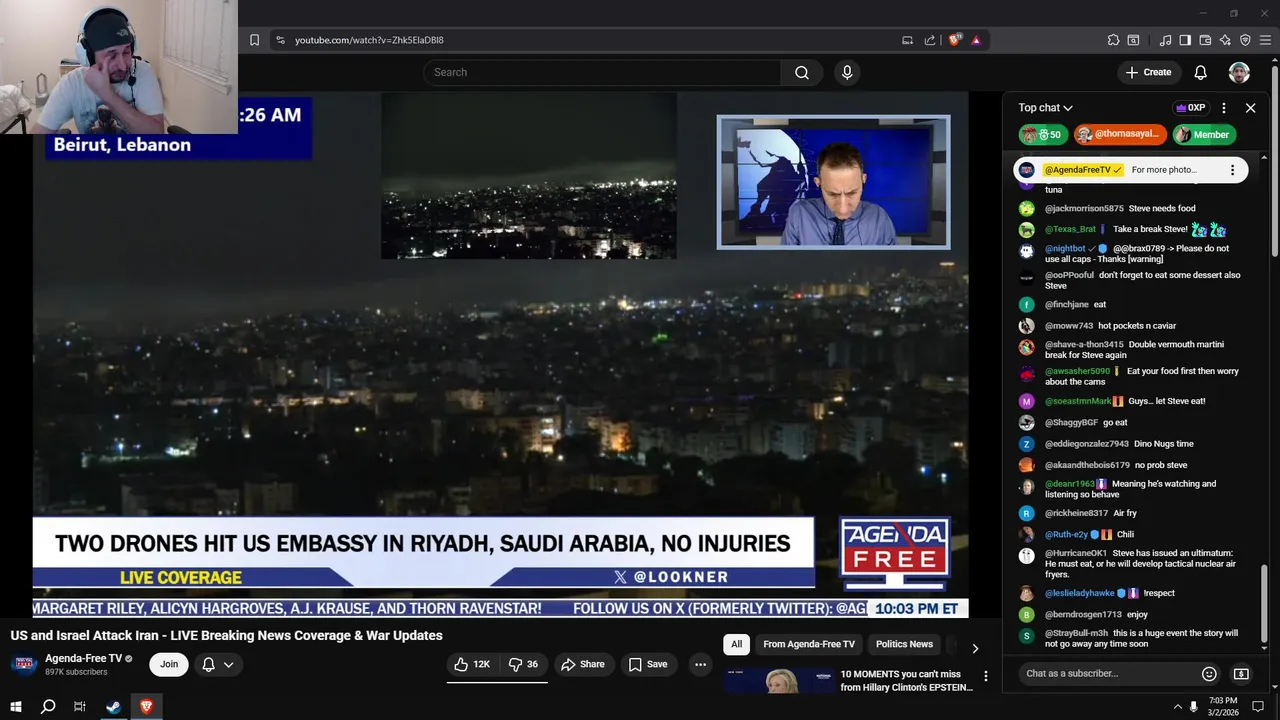The height and width of the screenshot is (720, 1280).
Task: Open the Windows Start menu
Action: tap(15, 707)
